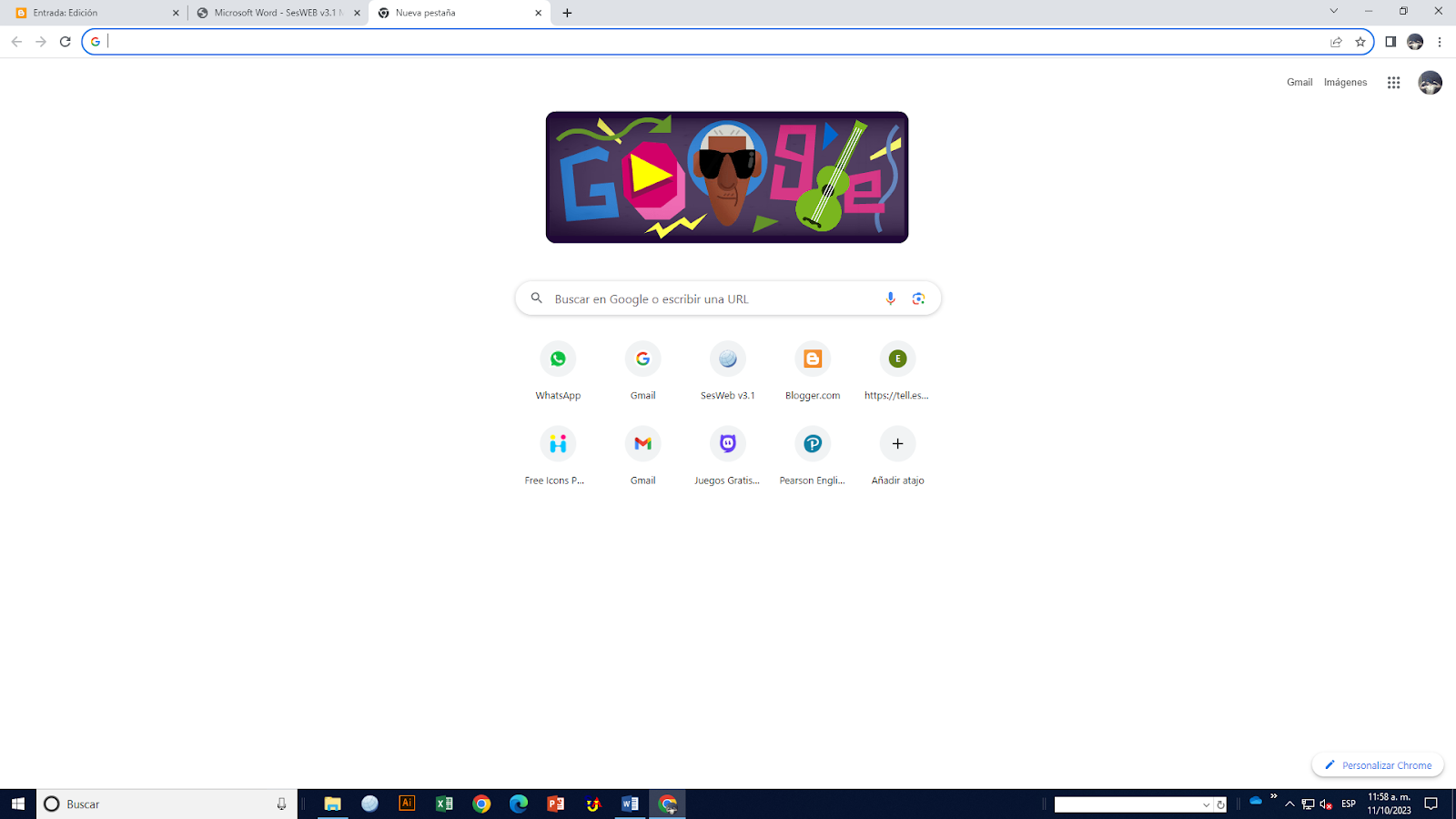The height and width of the screenshot is (819, 1456).
Task: Show hidden system tray icons
Action: (1289, 804)
